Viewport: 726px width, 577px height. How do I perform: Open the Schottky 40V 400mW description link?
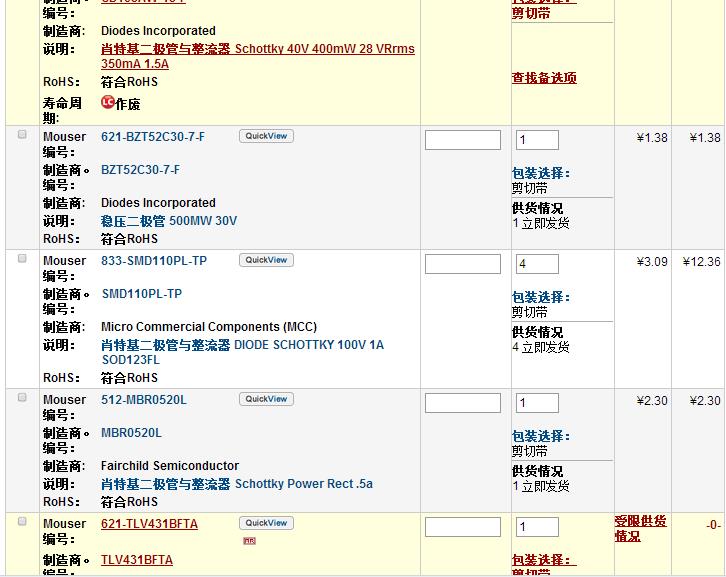[x=258, y=56]
